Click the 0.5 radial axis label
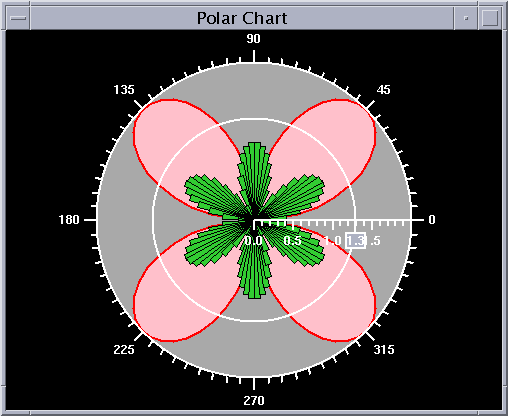 coord(293,241)
